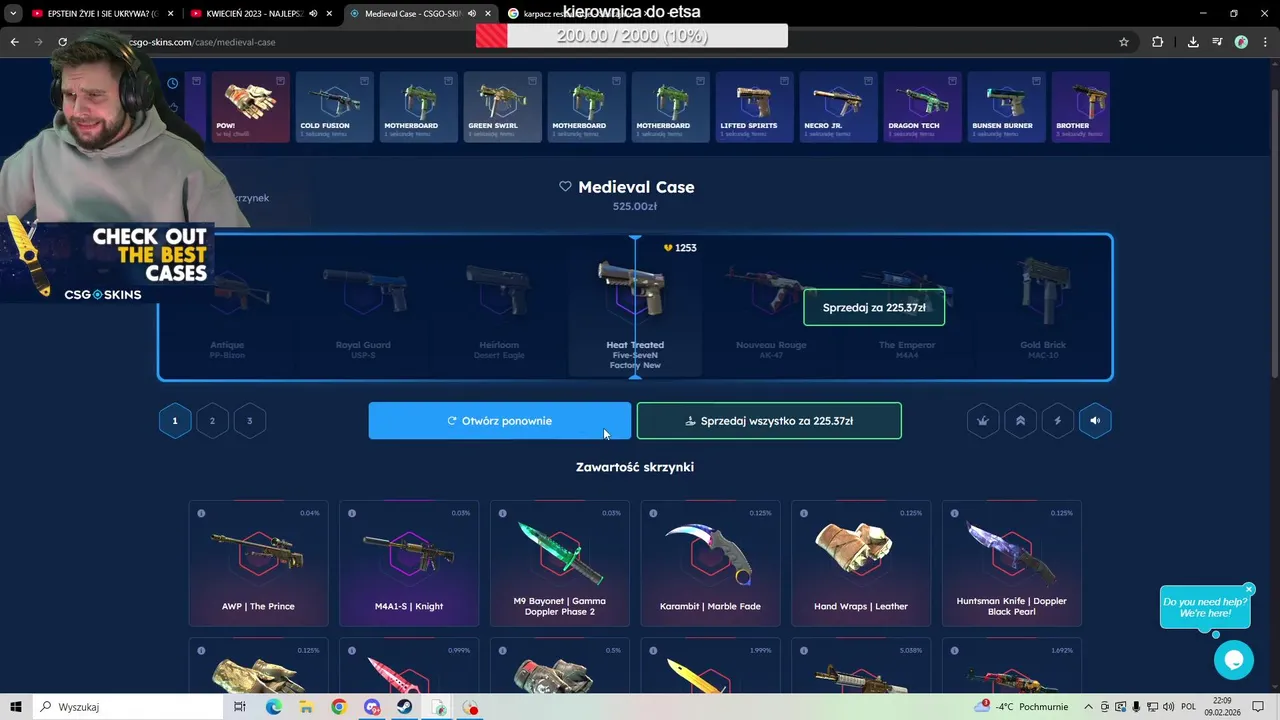1280x720 pixels.
Task: Show hidden system tray icons
Action: click(1087, 707)
